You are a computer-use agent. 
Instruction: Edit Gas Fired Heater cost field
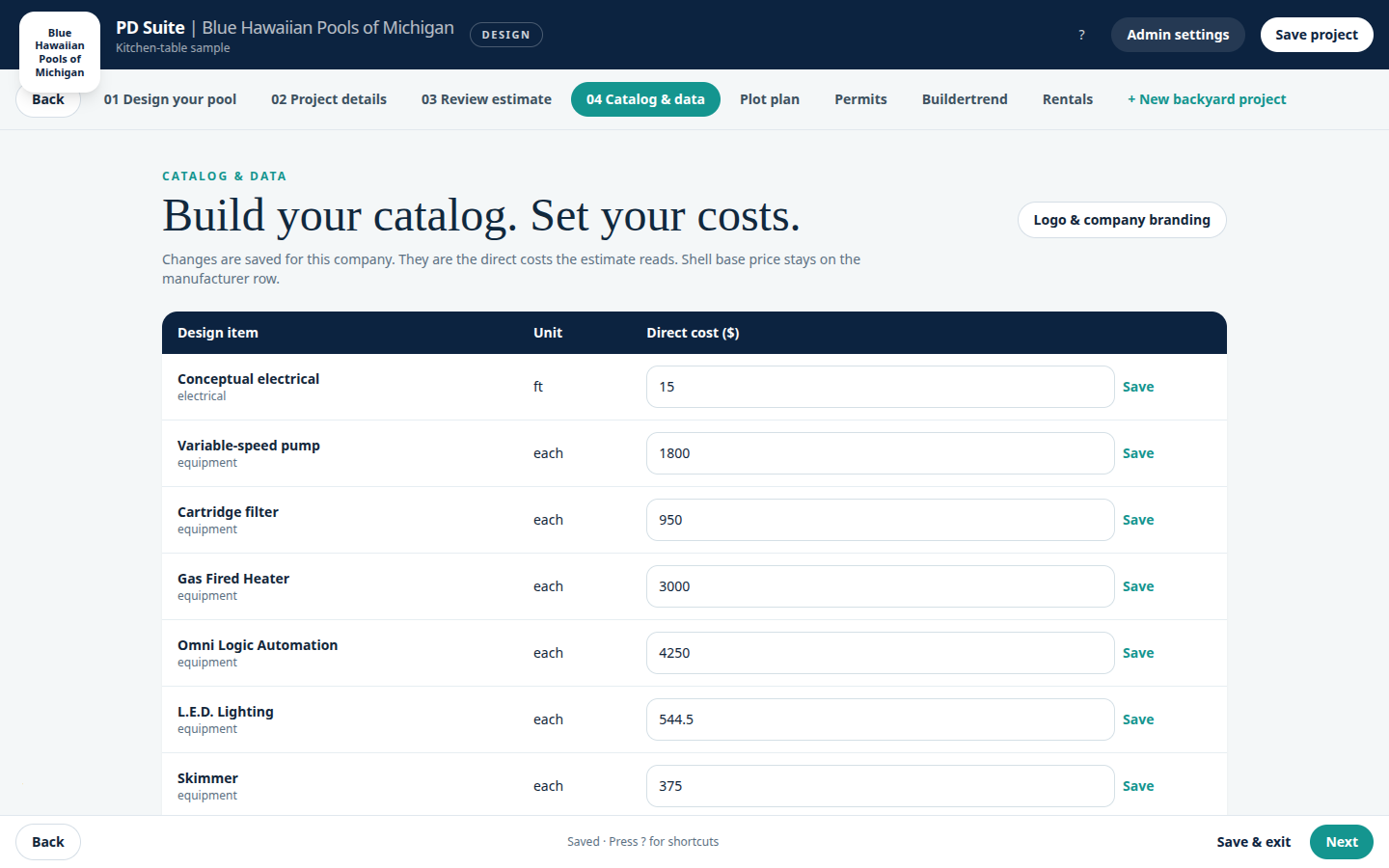pyautogui.click(x=881, y=586)
